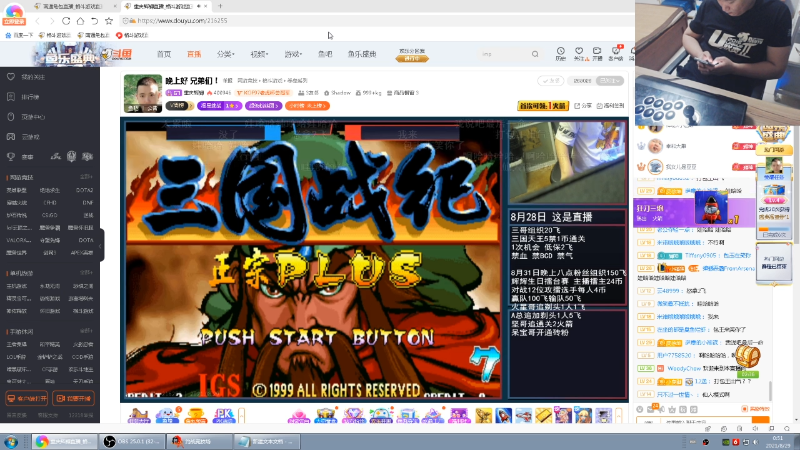The height and width of the screenshot is (450, 800).
Task: Click the 我要开播 button in sidebar
Action: point(73,398)
